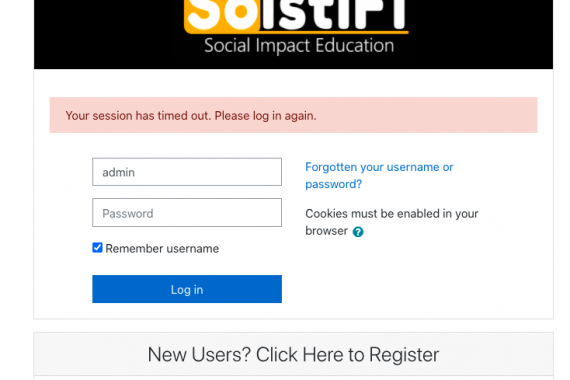570x380 pixels.
Task: Click the Remember username label text
Action: point(162,249)
